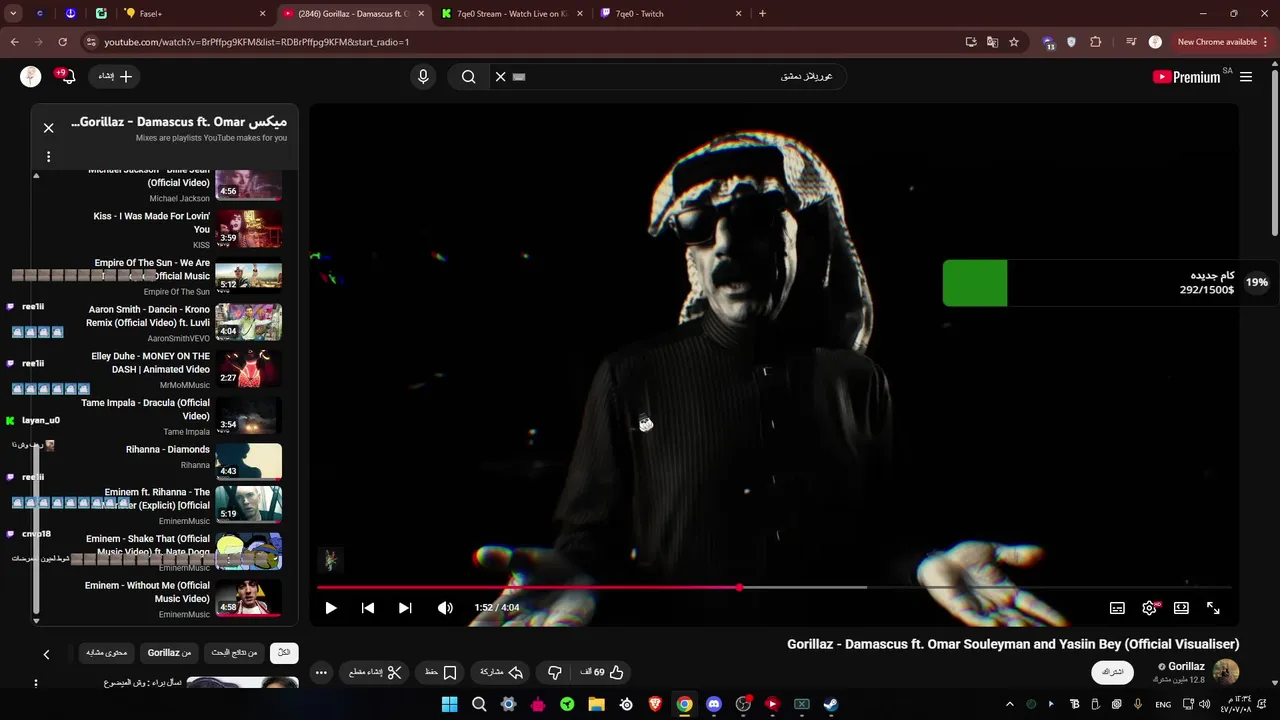Click 'New Chrome available' update button
This screenshot has height=720, width=1280.
pyautogui.click(x=1217, y=42)
